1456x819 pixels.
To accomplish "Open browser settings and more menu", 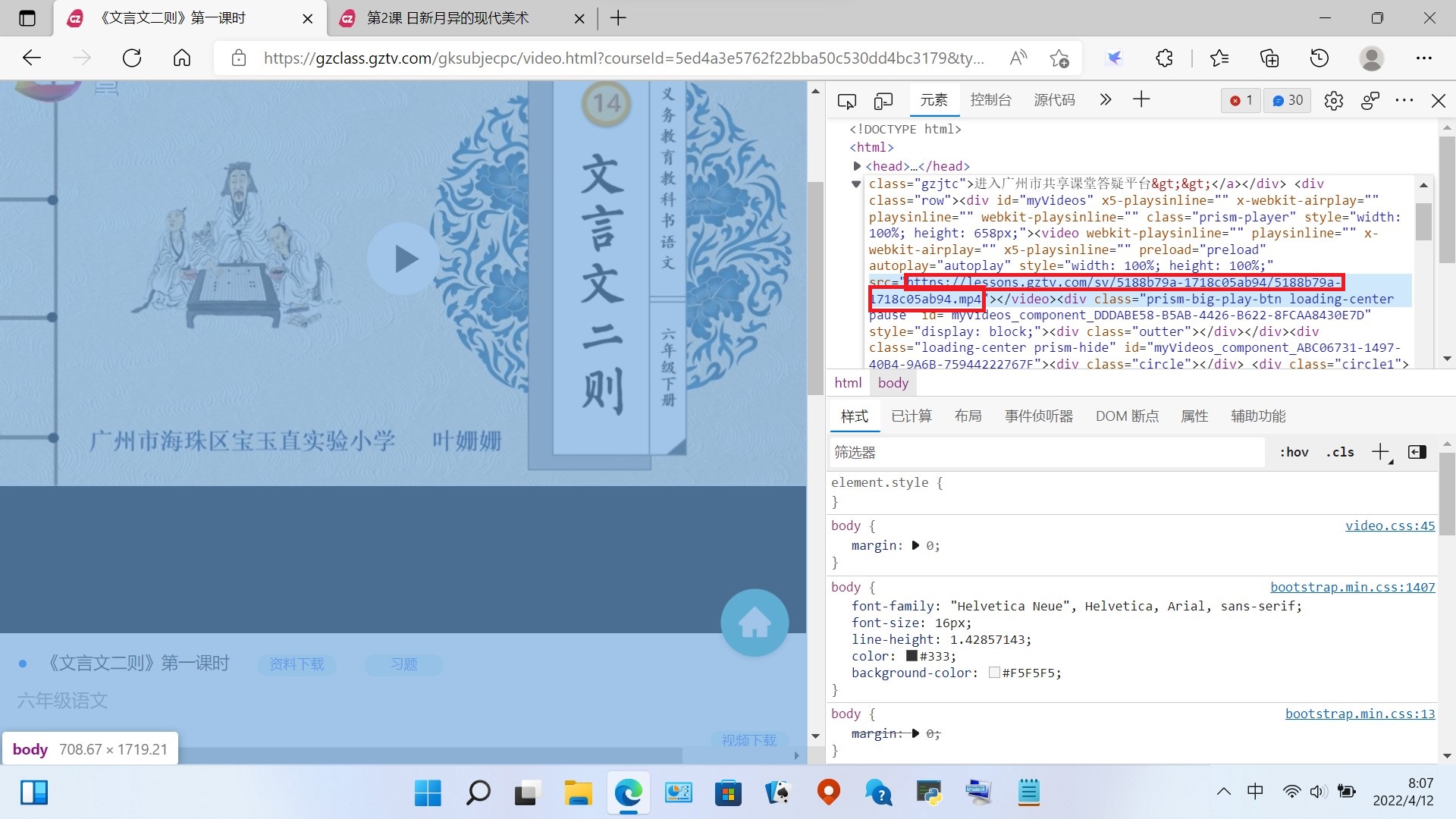I will click(1423, 58).
